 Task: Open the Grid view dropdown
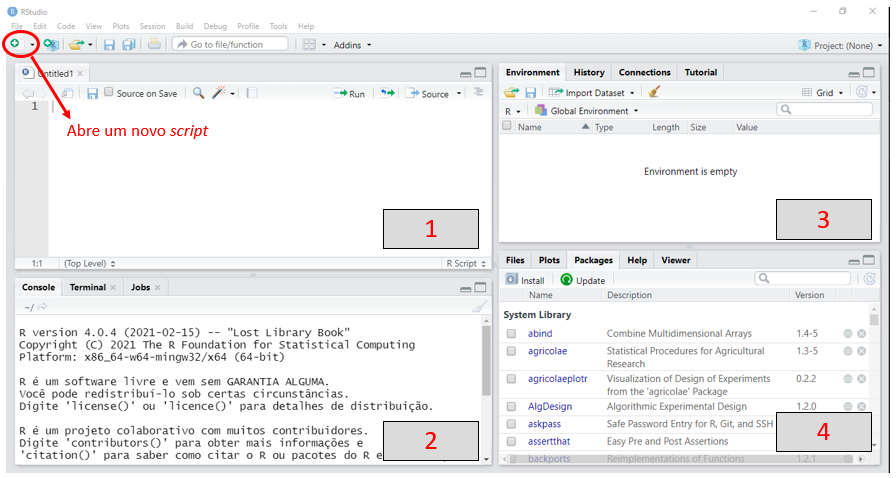[x=823, y=93]
